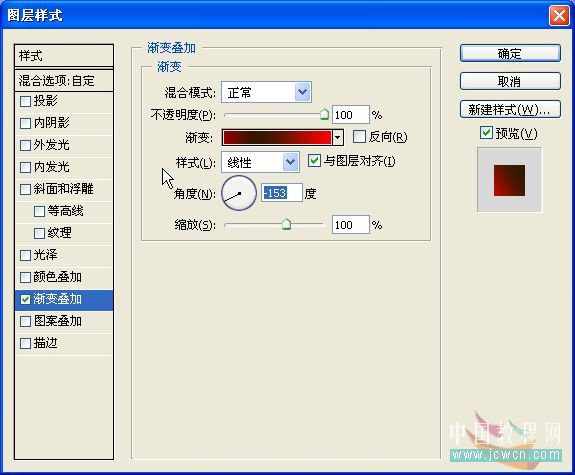Select the 光泽 row label
The height and width of the screenshot is (475, 575).
(x=45, y=255)
